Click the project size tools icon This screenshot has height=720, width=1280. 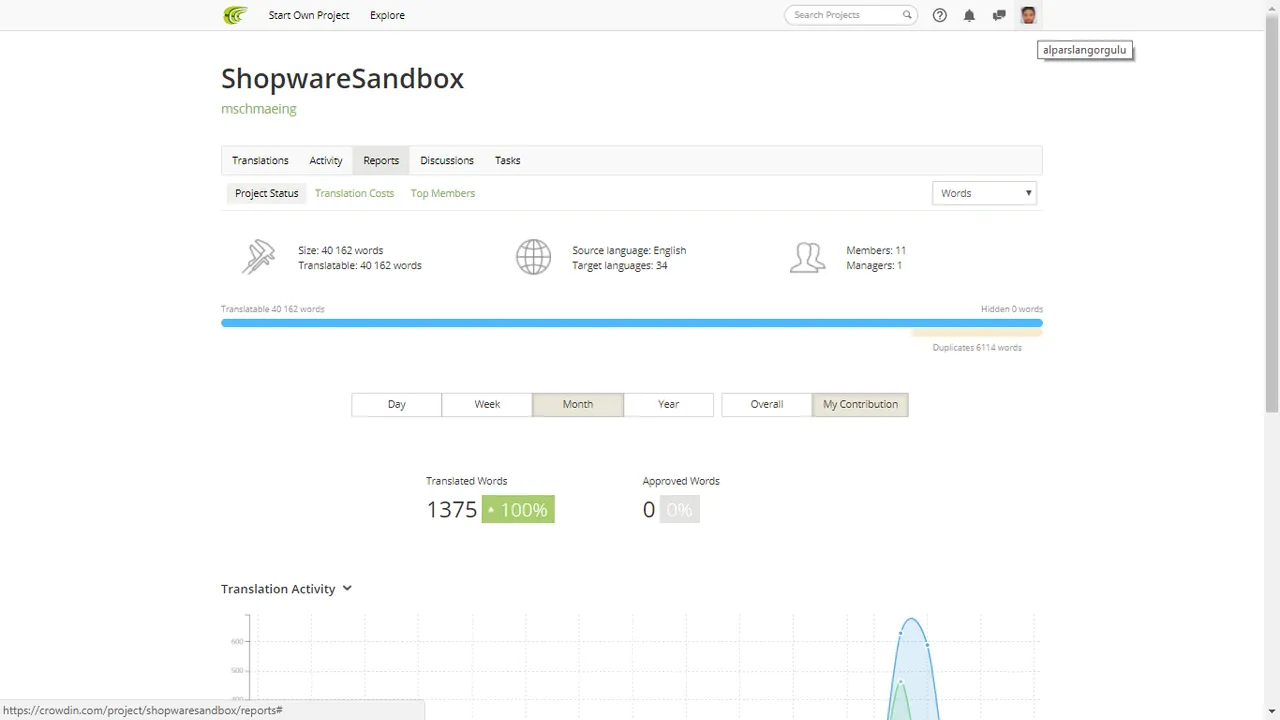(258, 257)
